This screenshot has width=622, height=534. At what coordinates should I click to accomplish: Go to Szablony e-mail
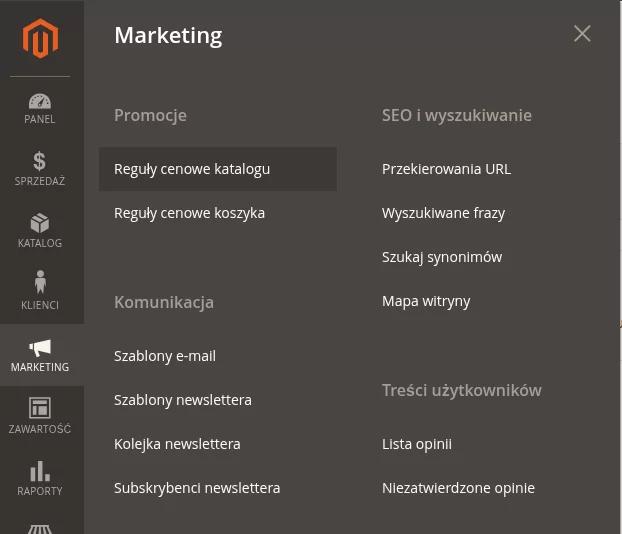[165, 356]
